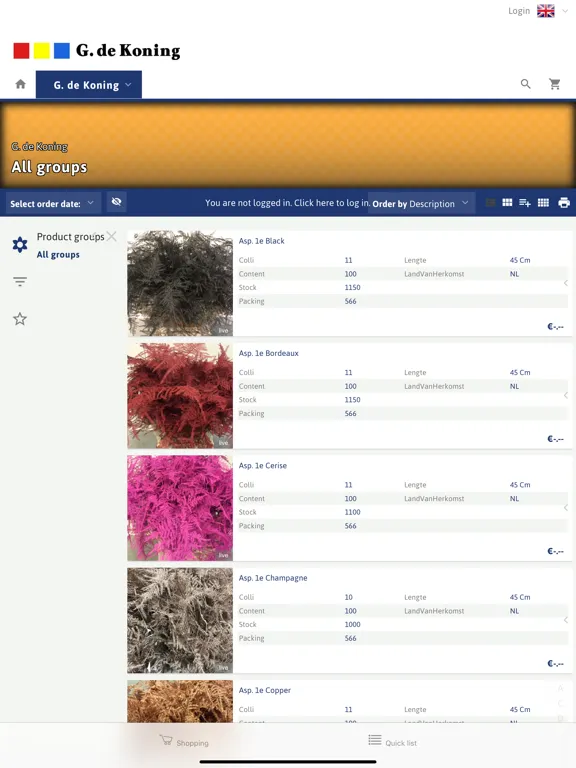This screenshot has height=768, width=576.
Task: Open the G. de Koning menu dropdown
Action: (89, 85)
